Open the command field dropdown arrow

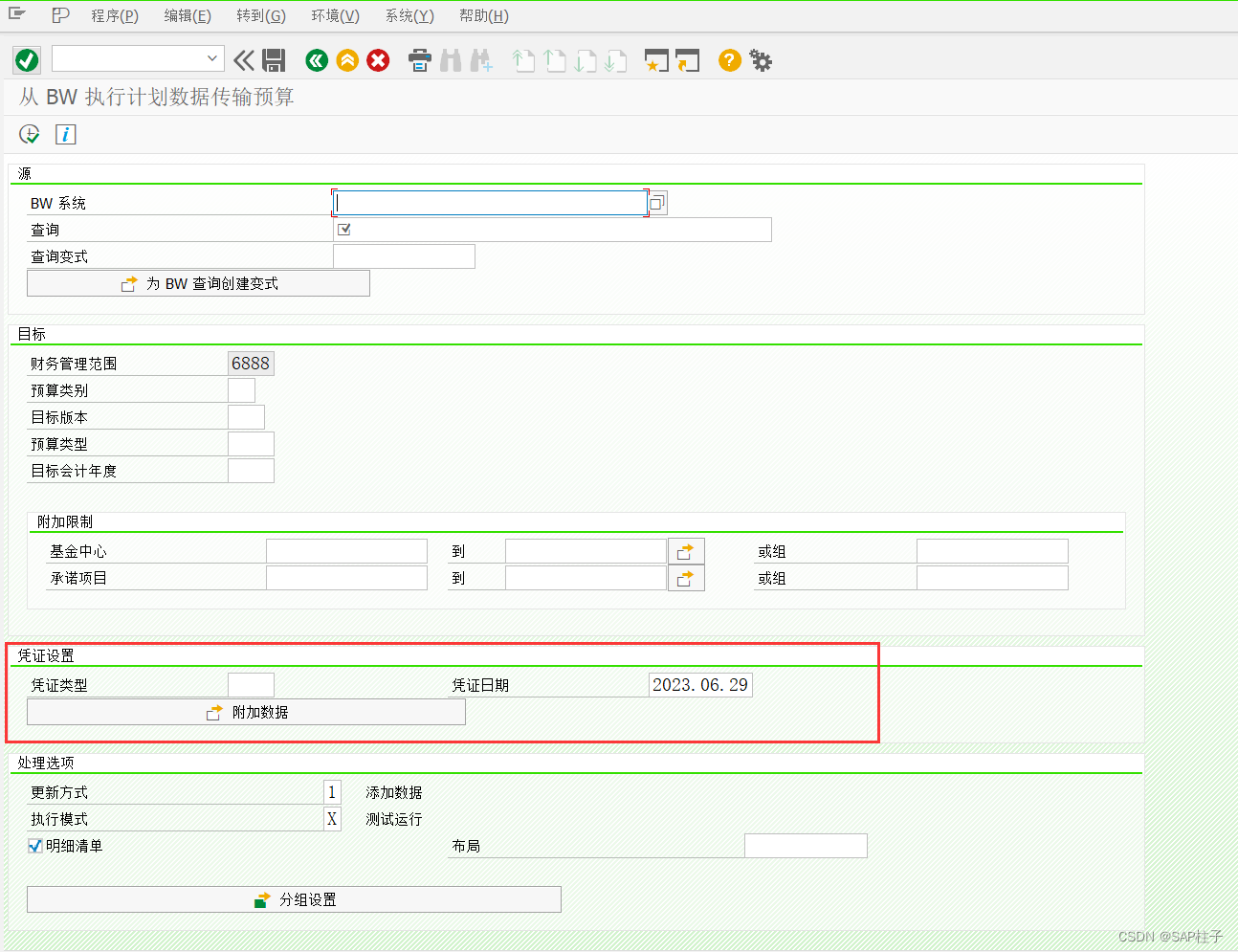(x=212, y=59)
